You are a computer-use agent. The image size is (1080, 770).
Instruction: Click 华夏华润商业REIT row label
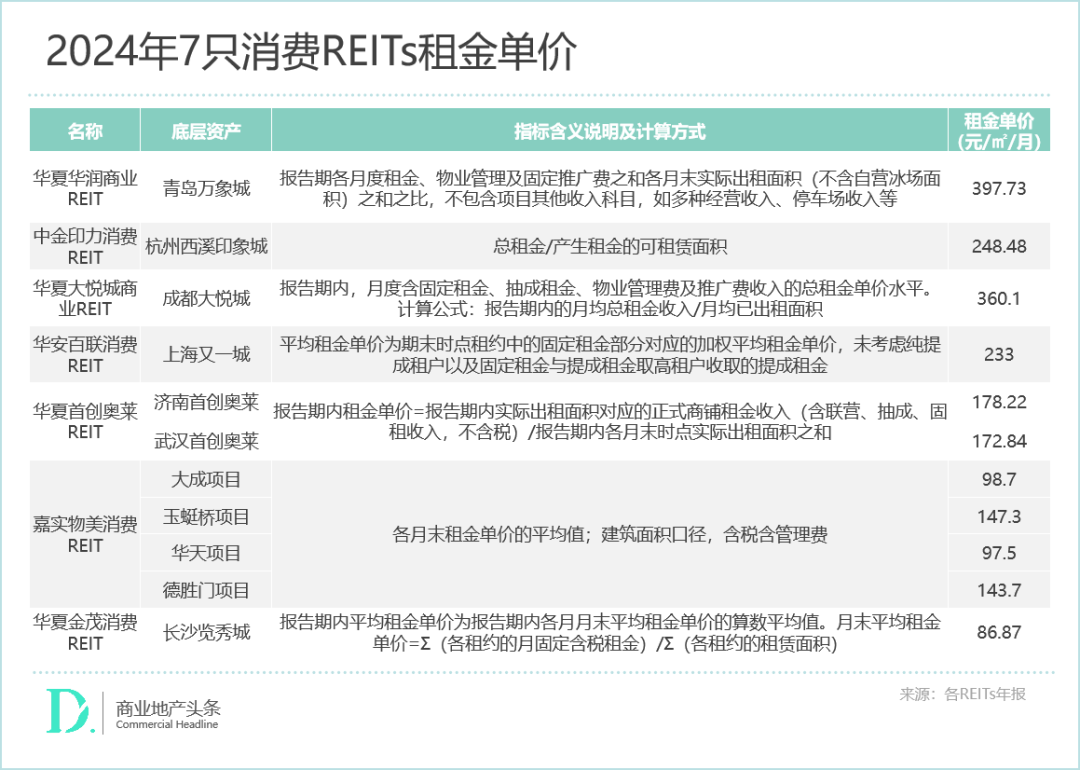click(85, 186)
